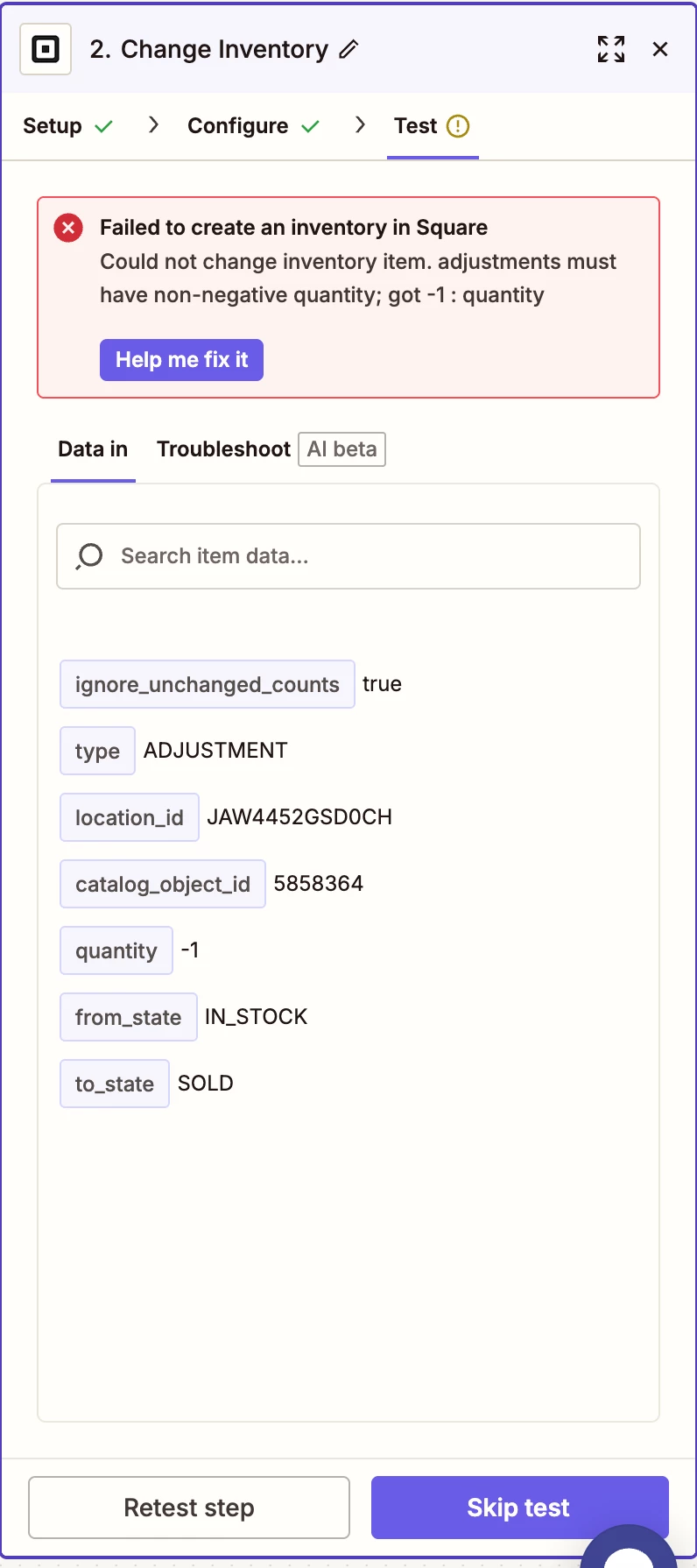
Task: Click the ADJUSTMENT value
Action: (215, 751)
